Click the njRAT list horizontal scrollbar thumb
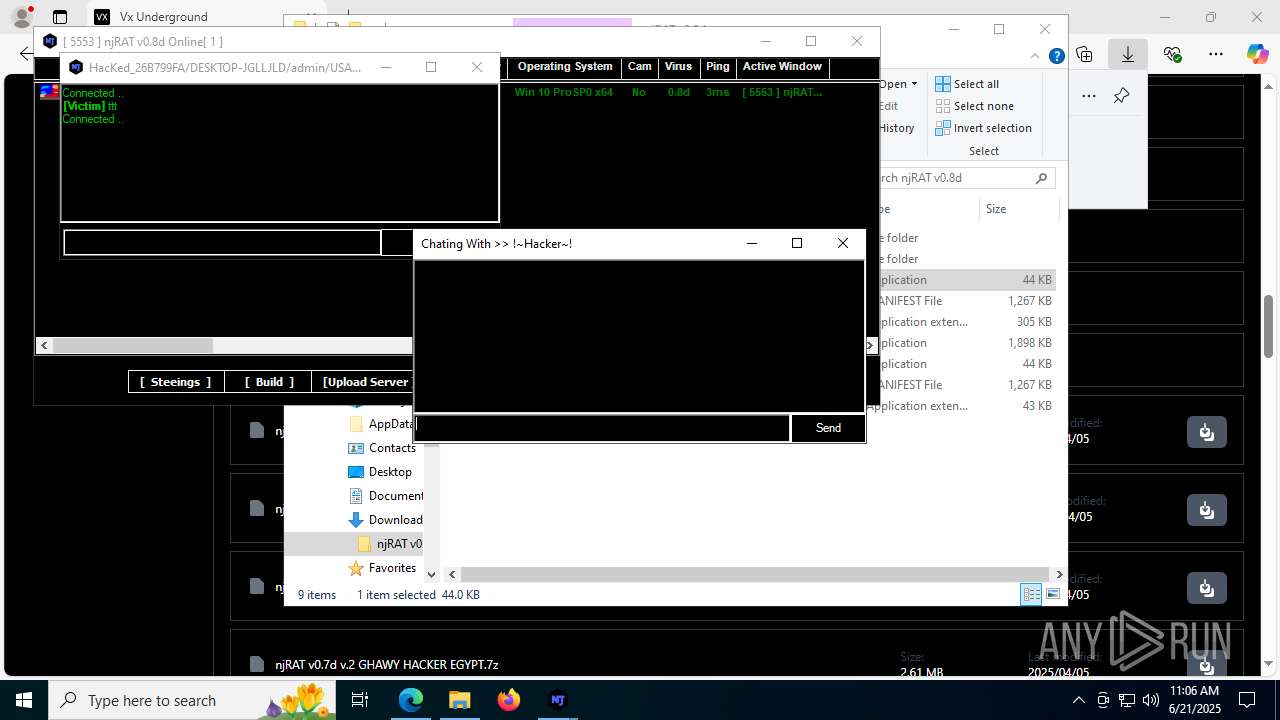This screenshot has width=1280, height=720. 132,345
